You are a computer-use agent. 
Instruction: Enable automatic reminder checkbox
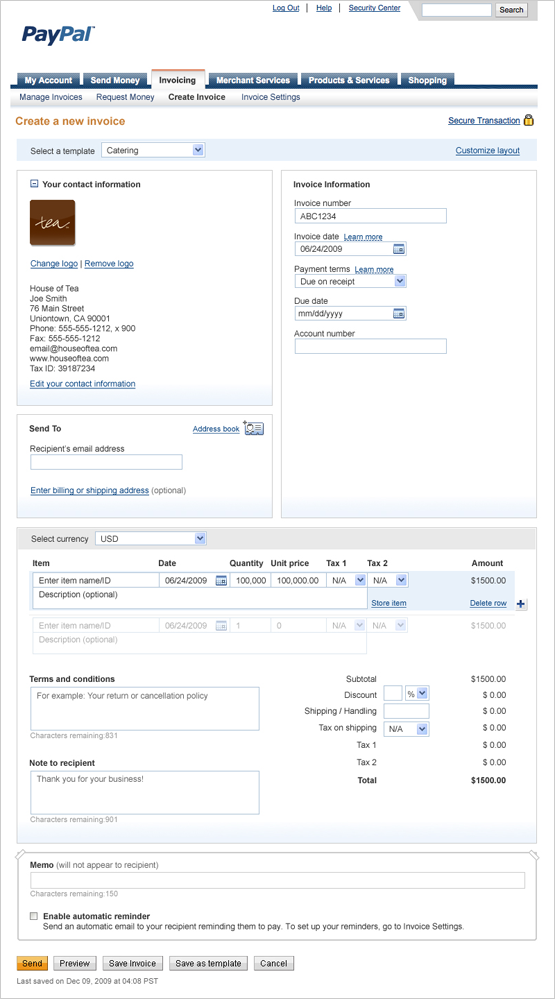[x=34, y=916]
